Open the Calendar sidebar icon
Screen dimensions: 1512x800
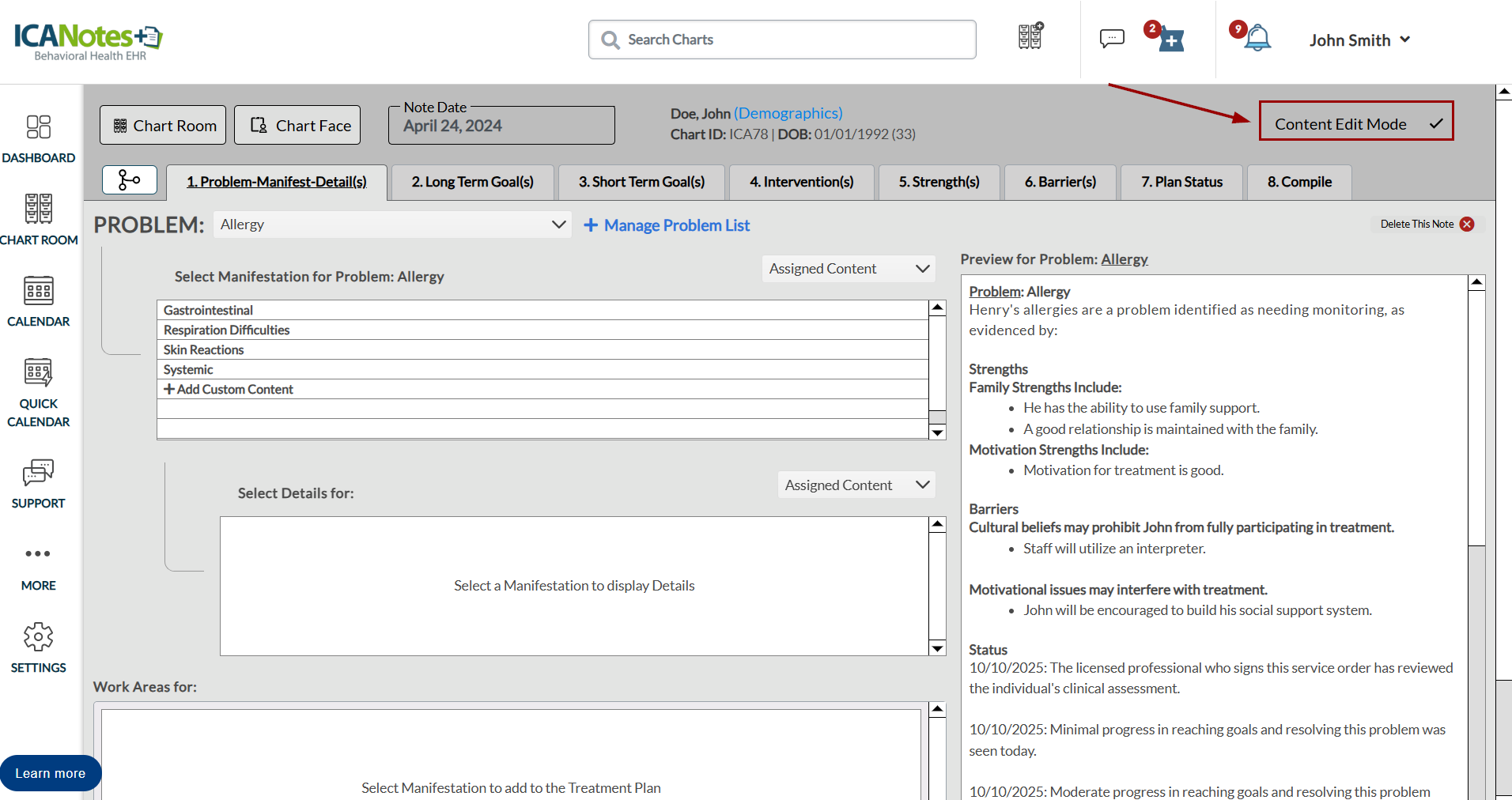pyautogui.click(x=38, y=292)
